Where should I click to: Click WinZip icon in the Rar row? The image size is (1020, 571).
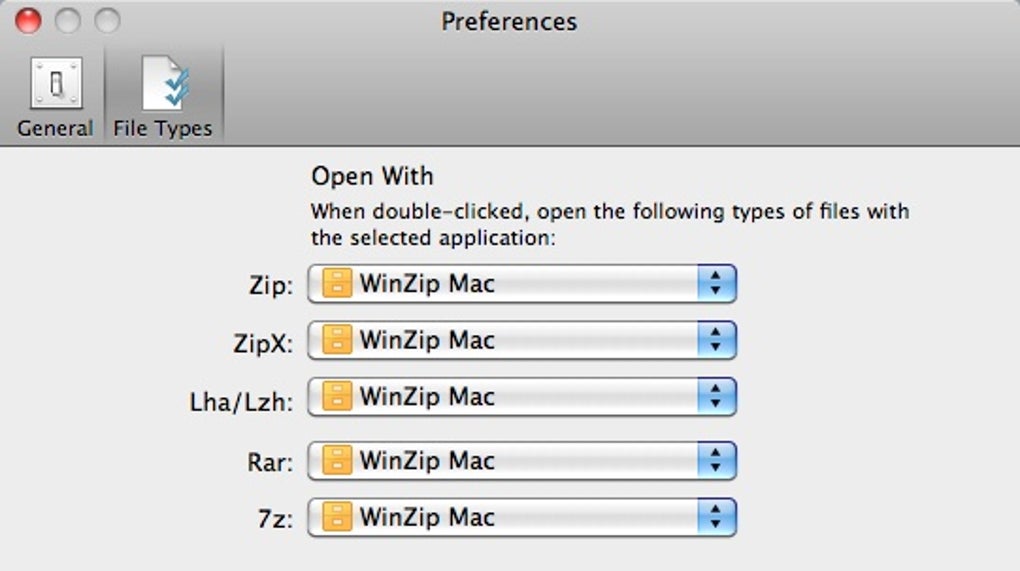337,461
